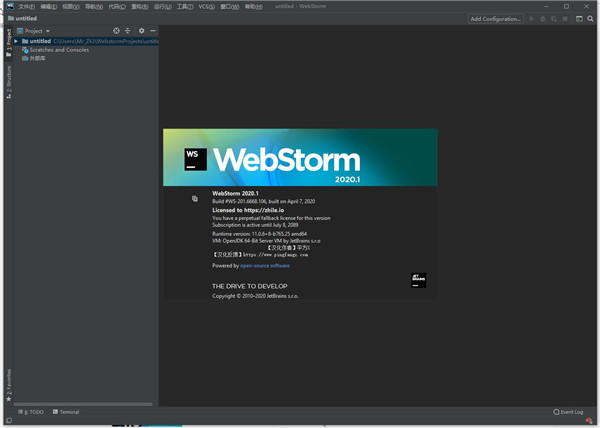The image size is (600, 428).
Task: Click the JetBrains logo in About dialog
Action: pyautogui.click(x=419, y=280)
